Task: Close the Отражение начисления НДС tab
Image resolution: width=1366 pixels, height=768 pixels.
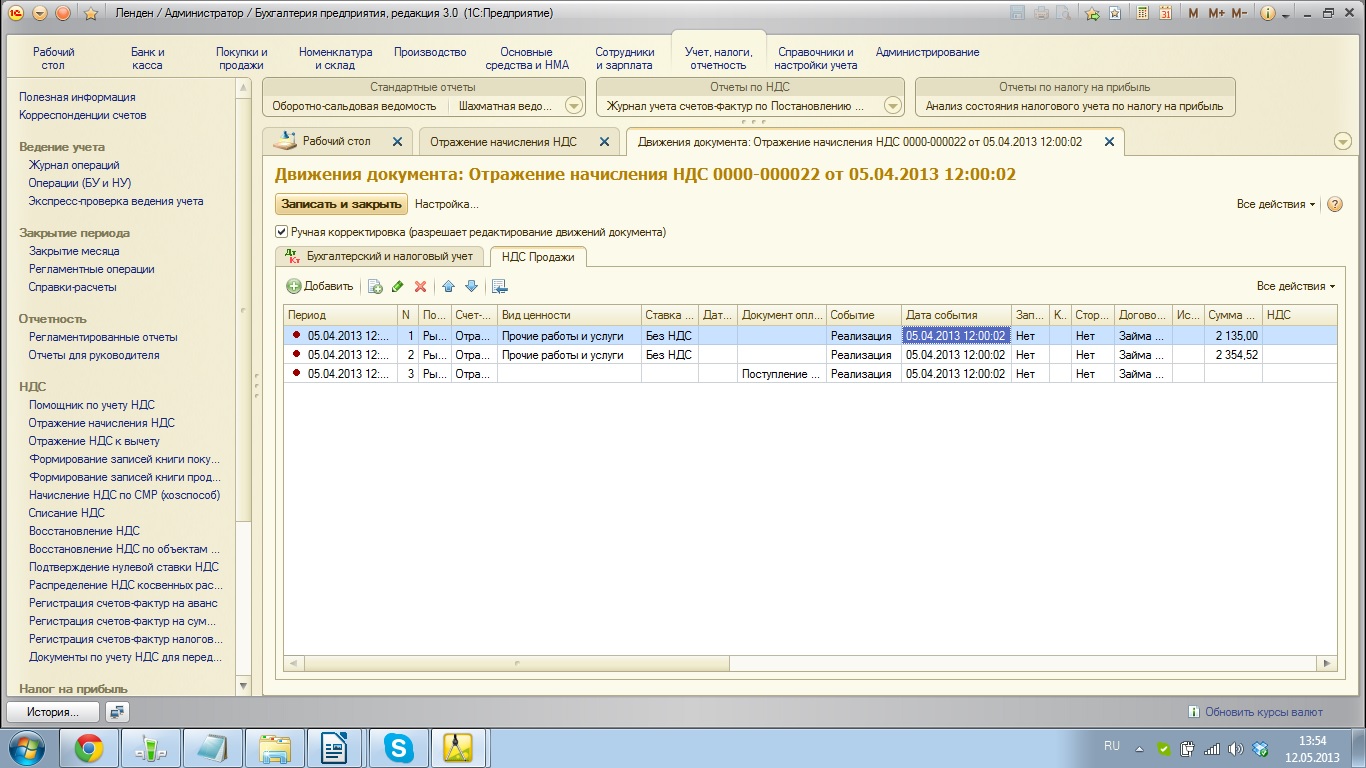Action: pos(603,142)
